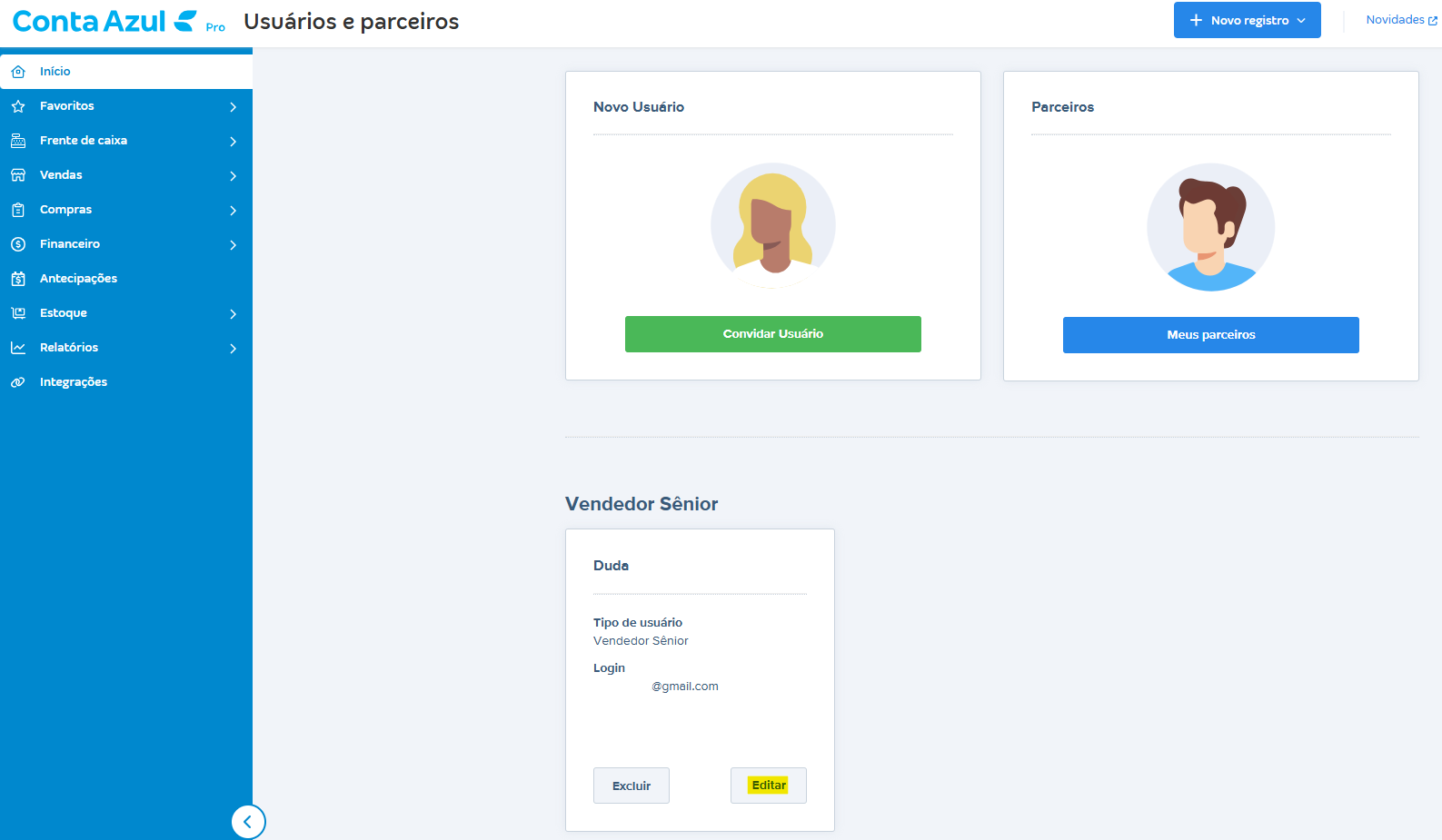Open the Novidades external link
1442x840 pixels.
point(1400,20)
